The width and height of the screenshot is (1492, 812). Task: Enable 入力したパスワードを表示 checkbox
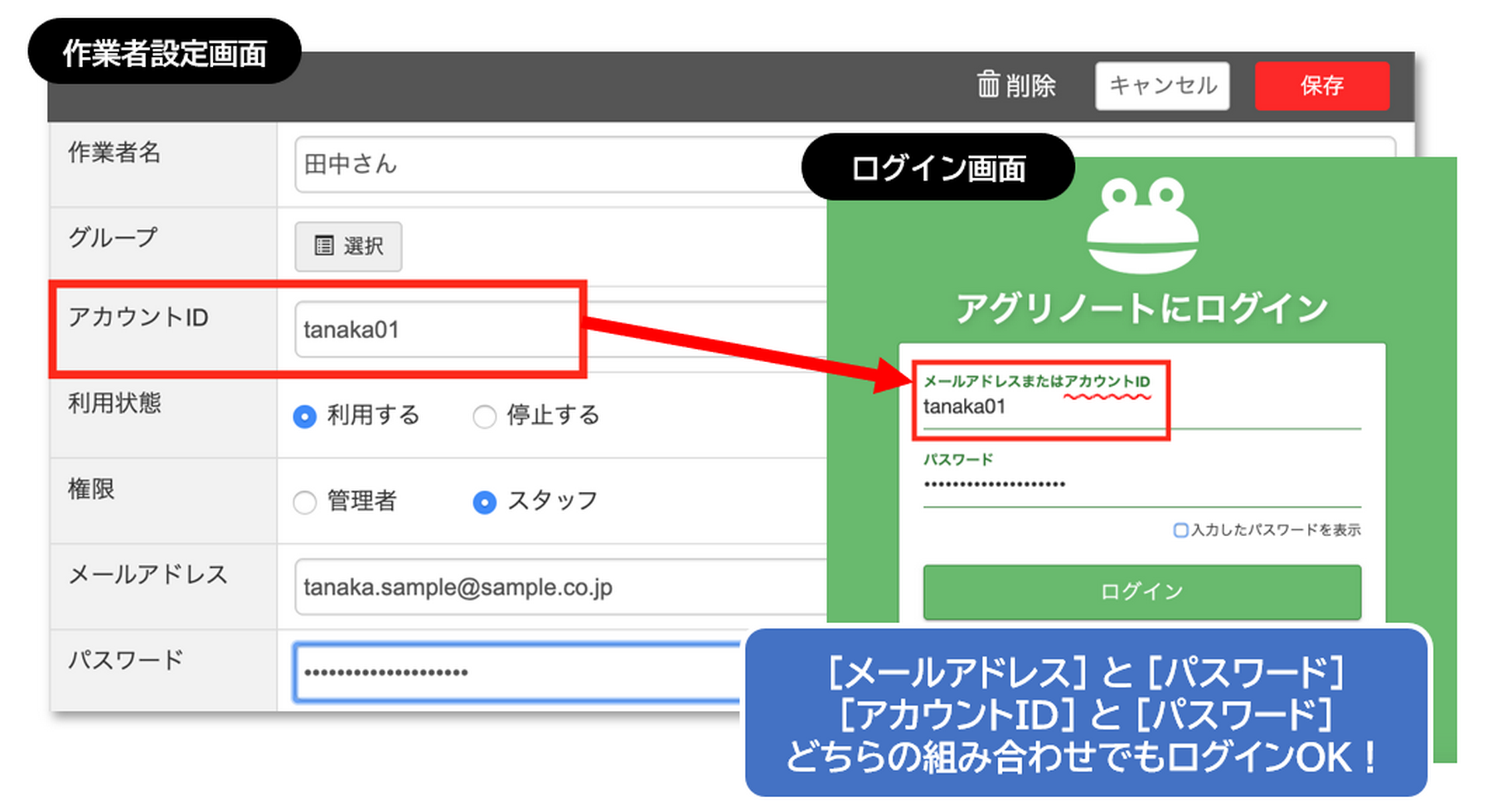(x=1180, y=530)
